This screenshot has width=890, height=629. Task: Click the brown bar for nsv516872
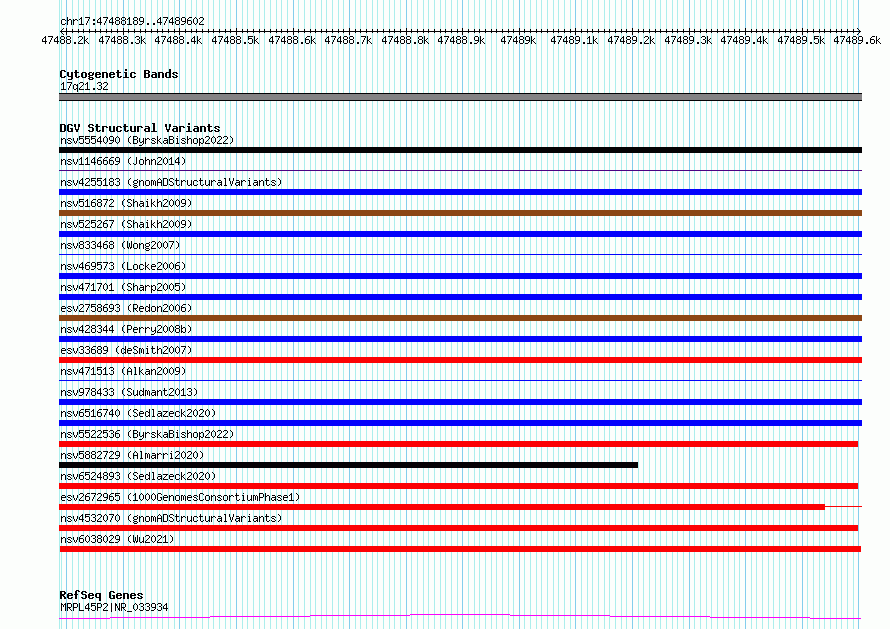(460, 213)
